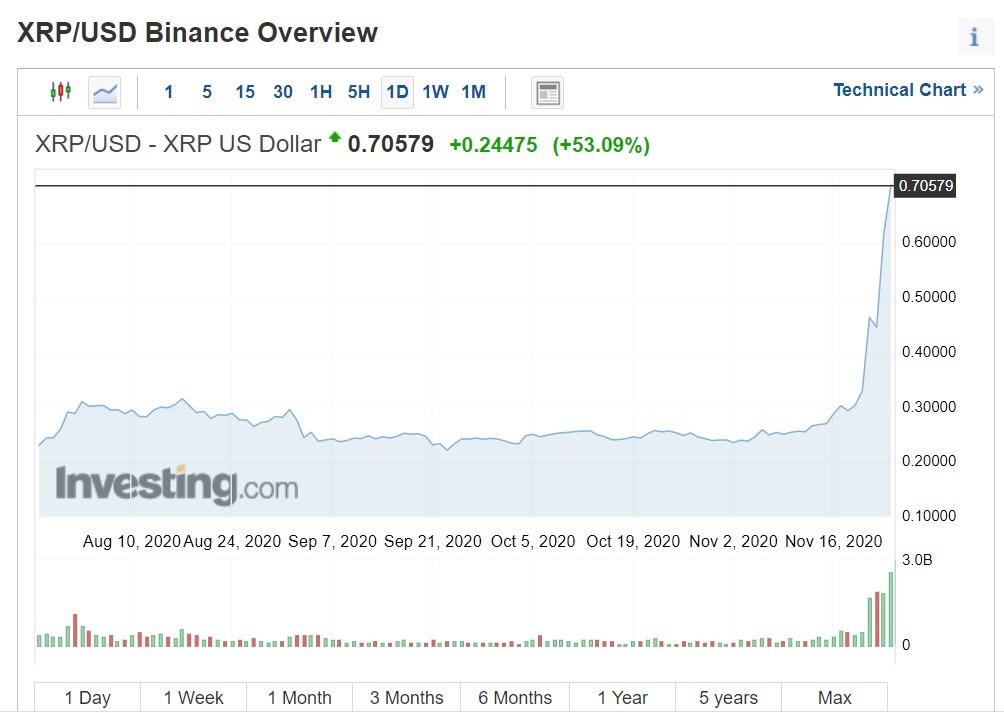Open the news and events panel icon
Viewport: 1004px width, 713px height.
[x=547, y=91]
